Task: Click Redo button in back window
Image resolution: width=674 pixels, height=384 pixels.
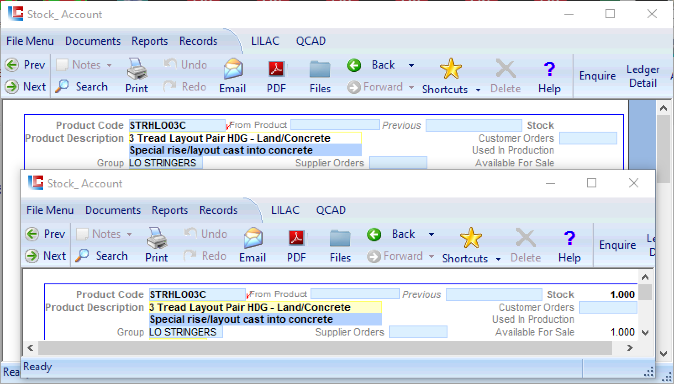Action: 185,87
